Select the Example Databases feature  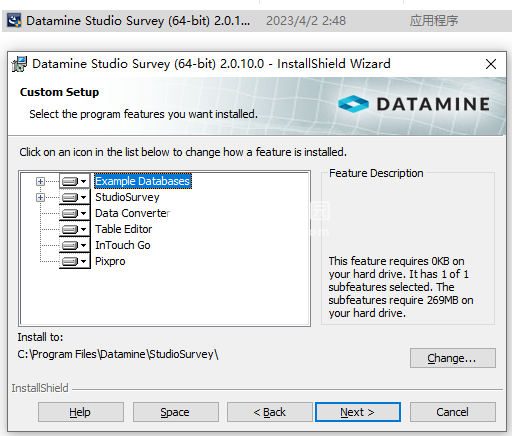tap(143, 181)
